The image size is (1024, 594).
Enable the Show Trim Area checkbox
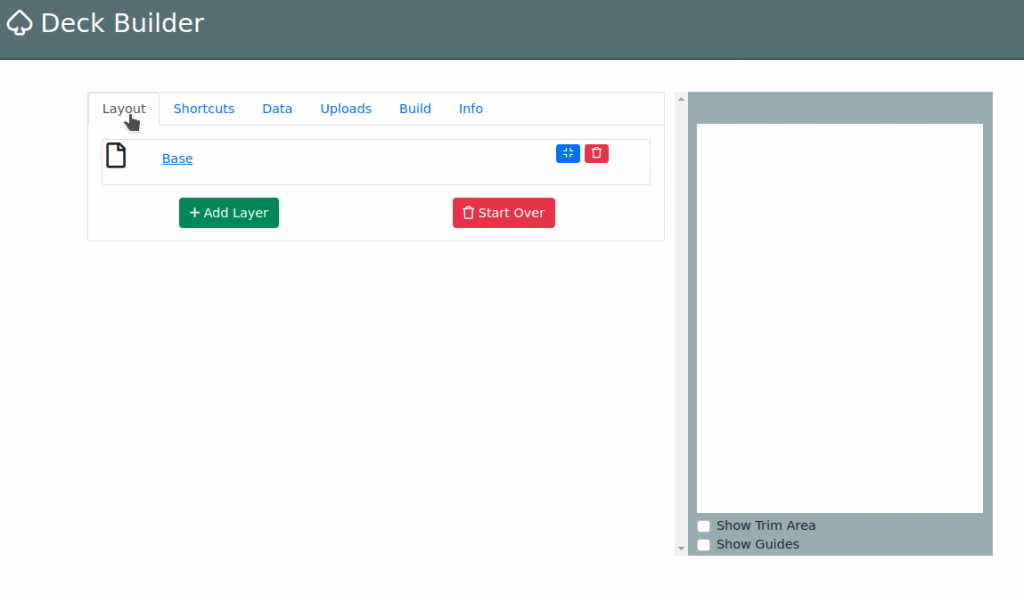(x=704, y=526)
